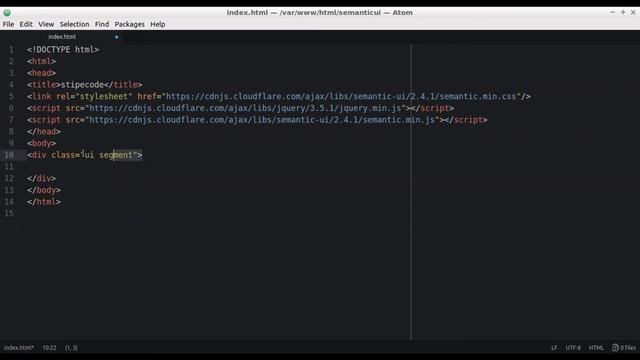Click the "ui segment" class value

108,155
